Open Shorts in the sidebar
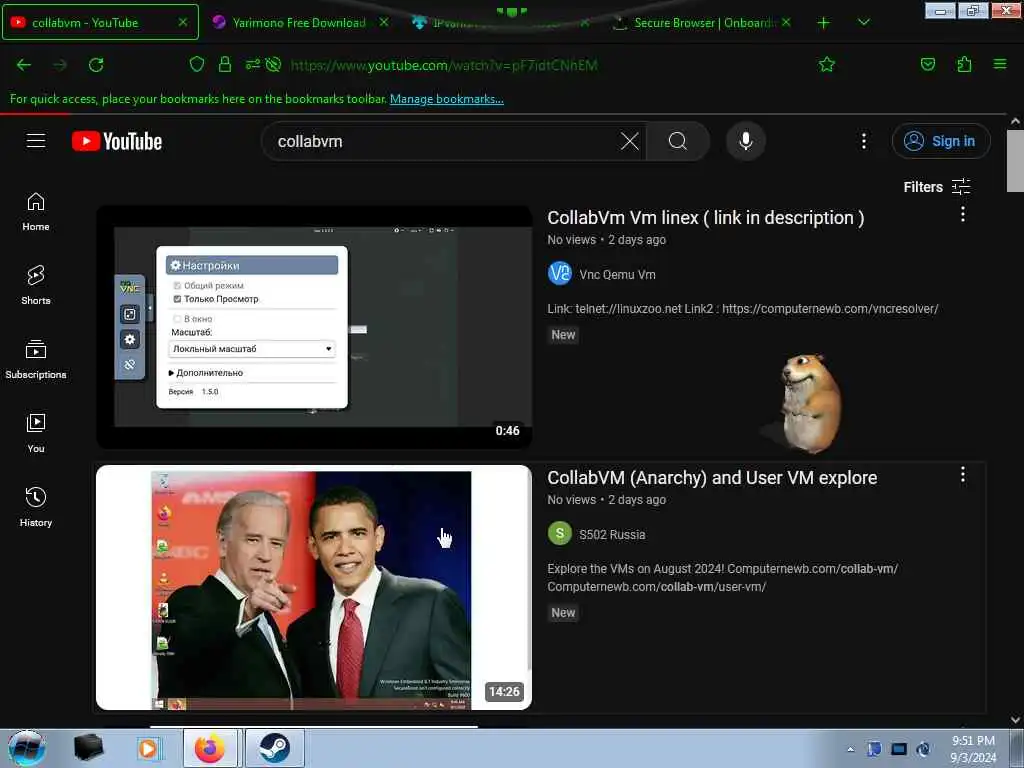 36,285
